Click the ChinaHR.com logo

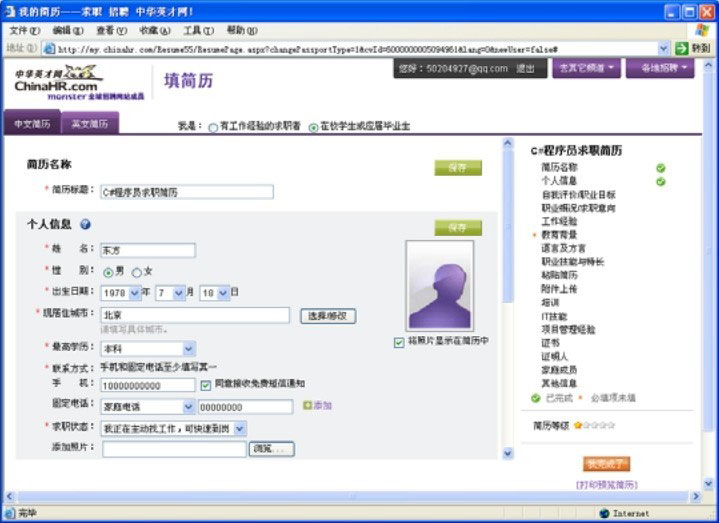(58, 81)
